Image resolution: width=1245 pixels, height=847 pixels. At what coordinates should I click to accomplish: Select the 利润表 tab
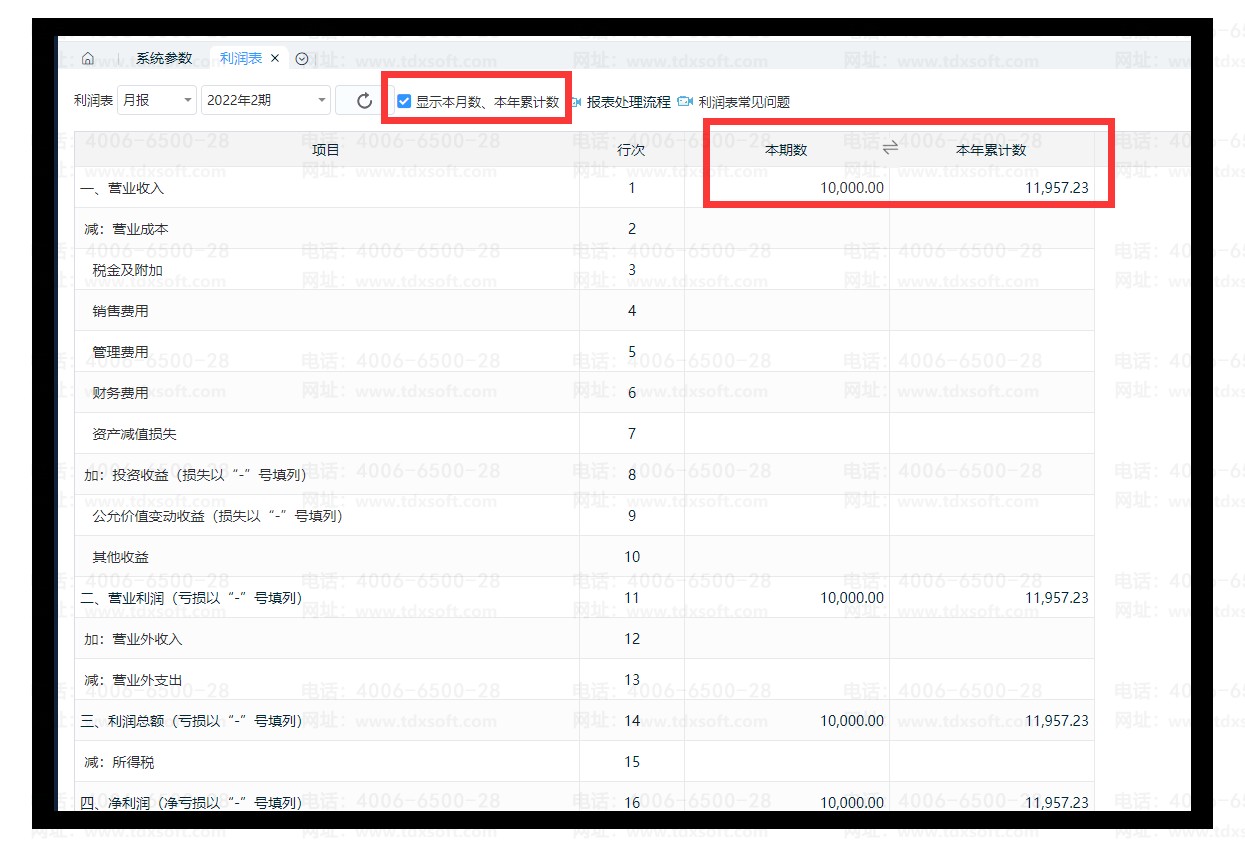(x=240, y=59)
